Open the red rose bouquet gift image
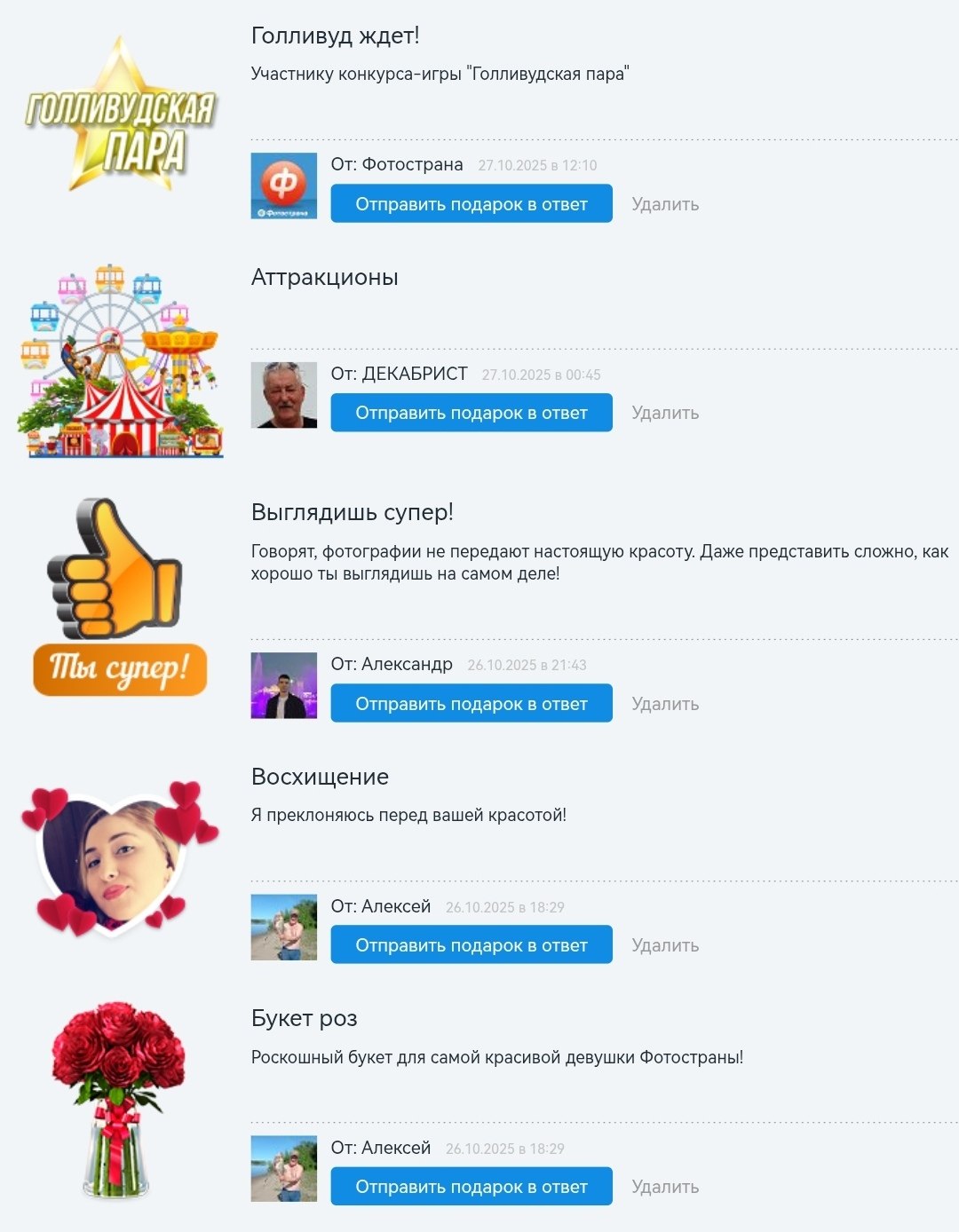The width and height of the screenshot is (959, 1232). [x=120, y=1100]
